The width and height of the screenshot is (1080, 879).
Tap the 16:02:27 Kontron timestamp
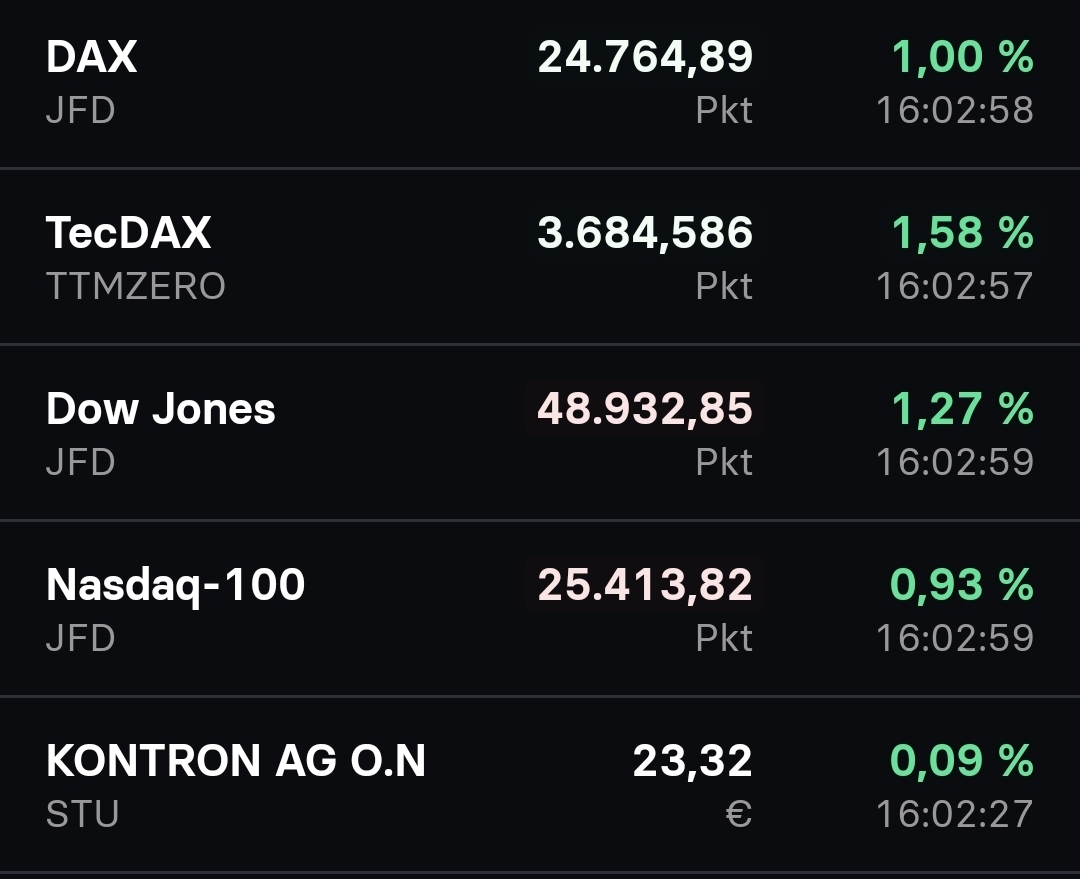(x=954, y=814)
